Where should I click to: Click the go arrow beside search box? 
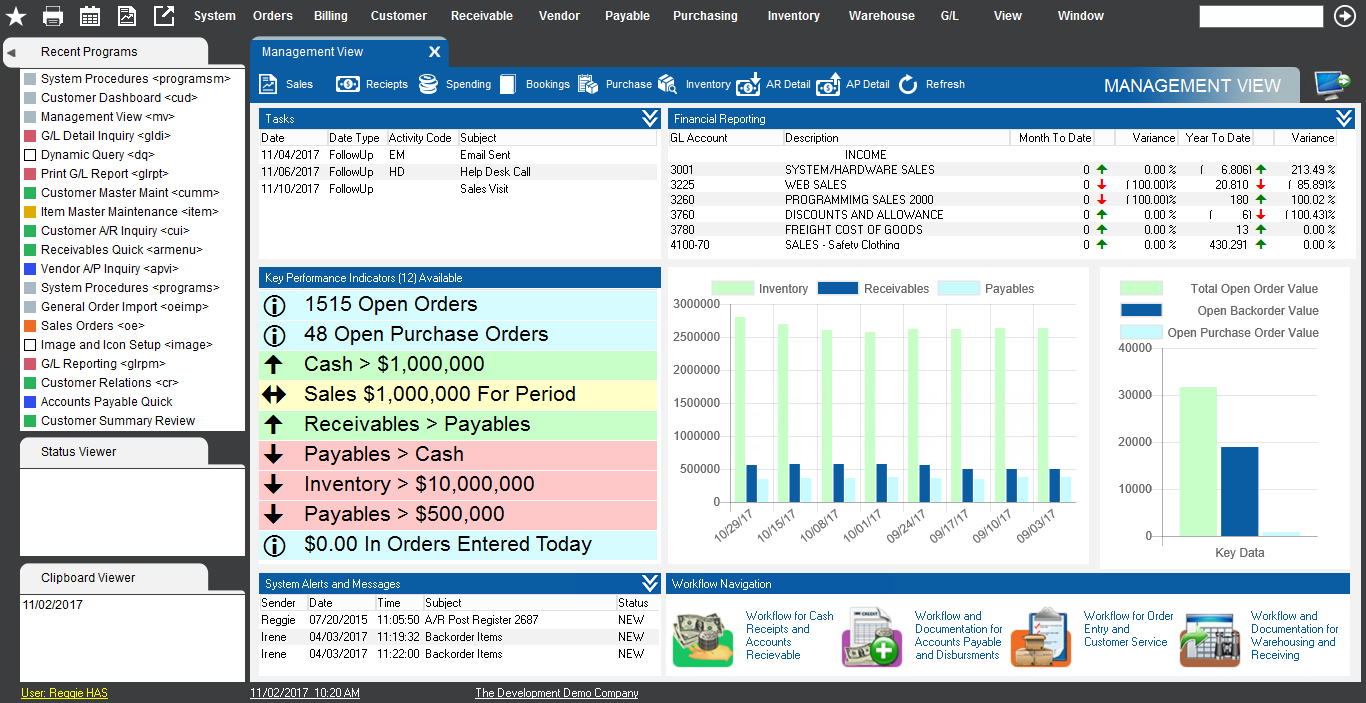tap(1344, 16)
